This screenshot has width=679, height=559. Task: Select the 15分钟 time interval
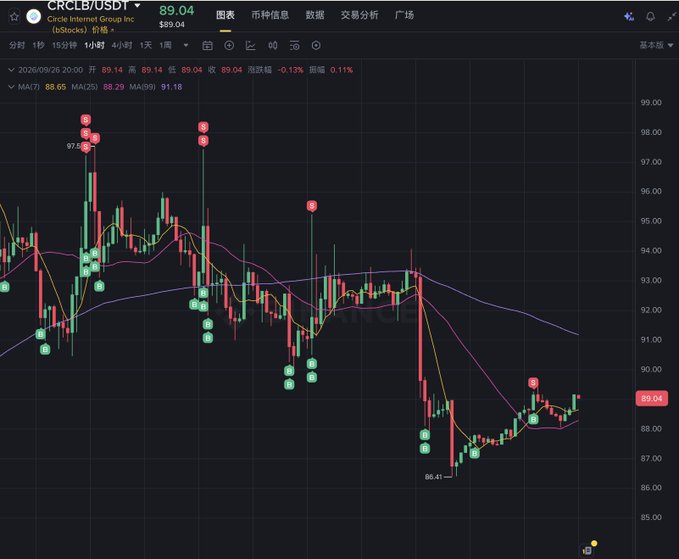[x=64, y=45]
